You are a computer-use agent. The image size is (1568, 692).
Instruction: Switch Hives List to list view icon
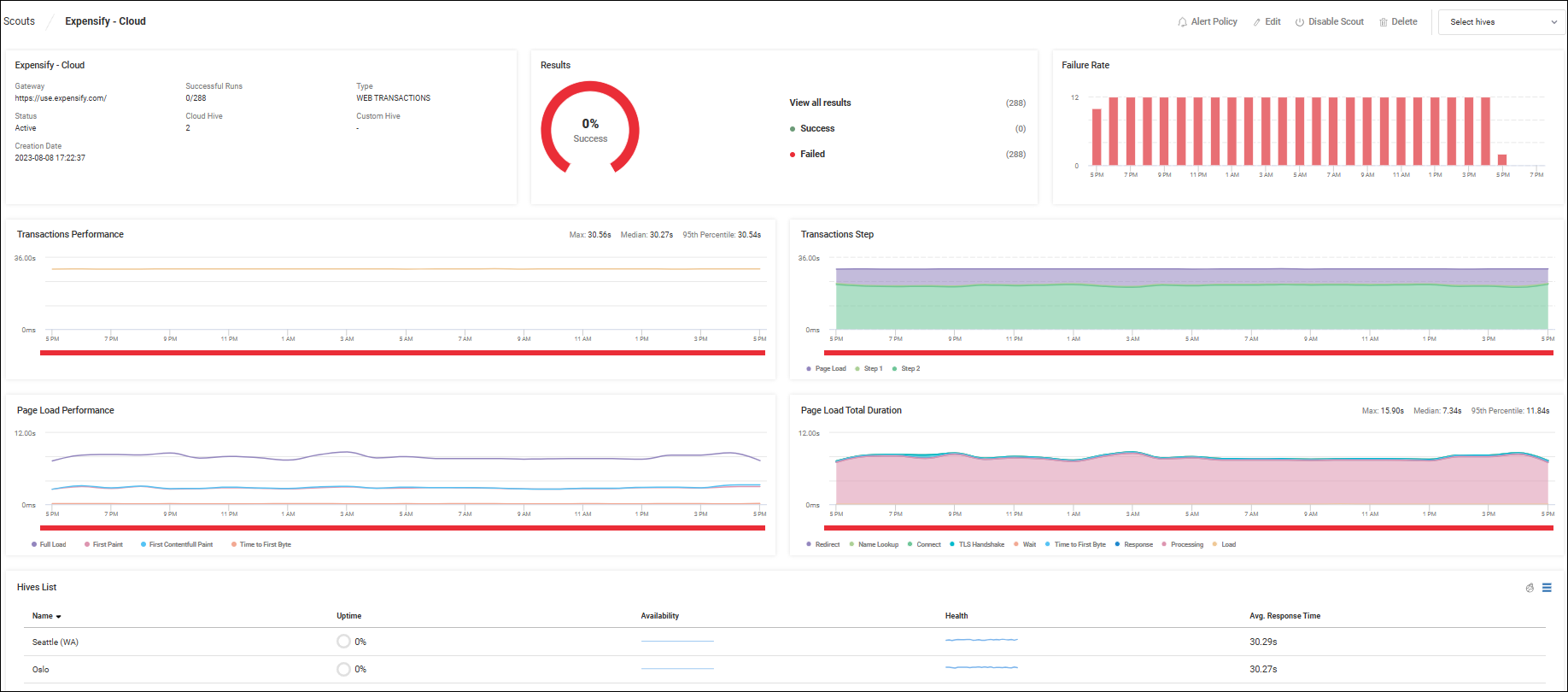coord(1547,588)
